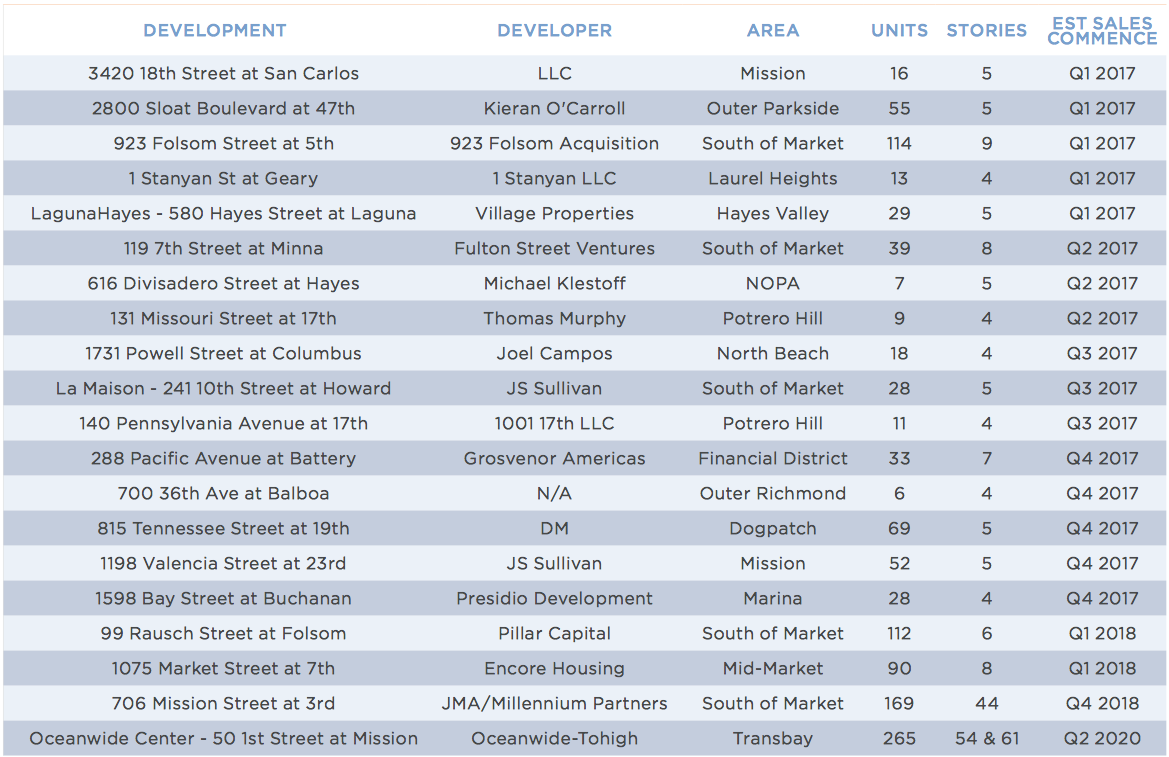Screen dimensions: 1169x757
Task: Select 'Oceanwide Center - 50 1st Street at Mission'
Action: pos(223,739)
